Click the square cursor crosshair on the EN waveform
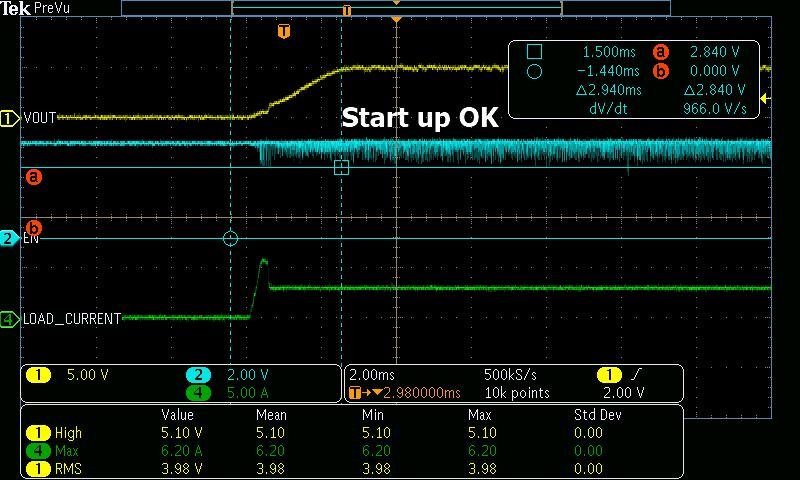This screenshot has width=800, height=480. coord(341,167)
